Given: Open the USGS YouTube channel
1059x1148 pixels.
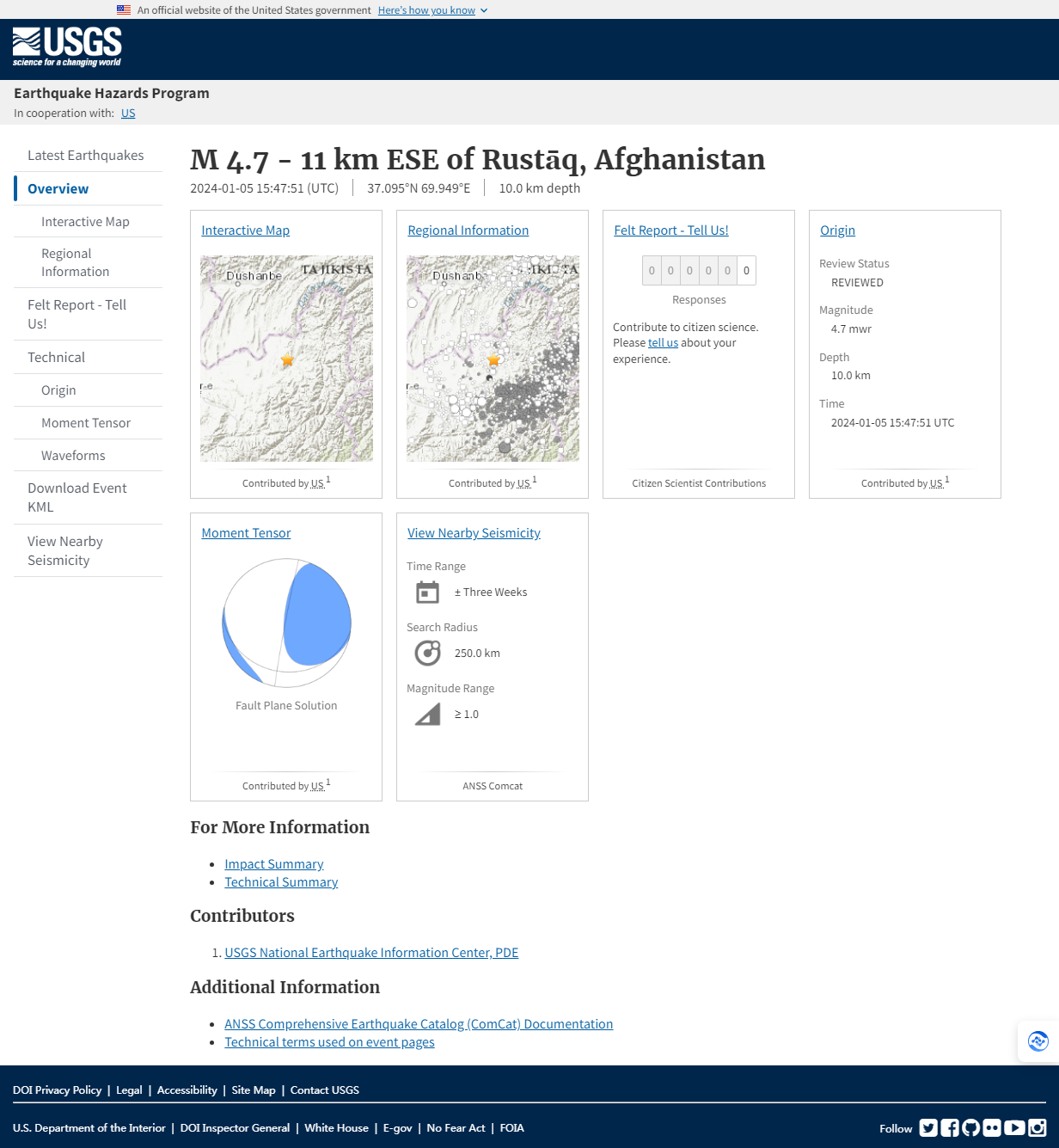Looking at the screenshot, I should [1014, 1127].
